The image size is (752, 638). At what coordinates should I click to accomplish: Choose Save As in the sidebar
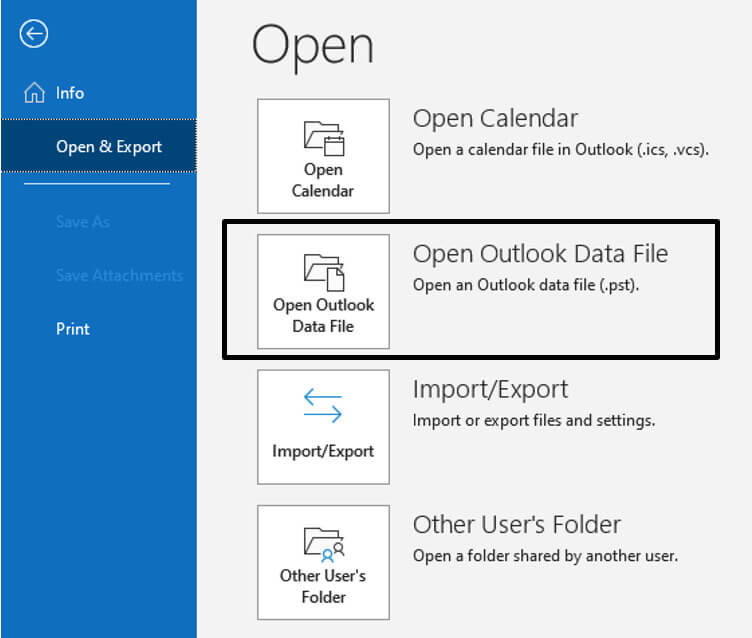(x=83, y=222)
